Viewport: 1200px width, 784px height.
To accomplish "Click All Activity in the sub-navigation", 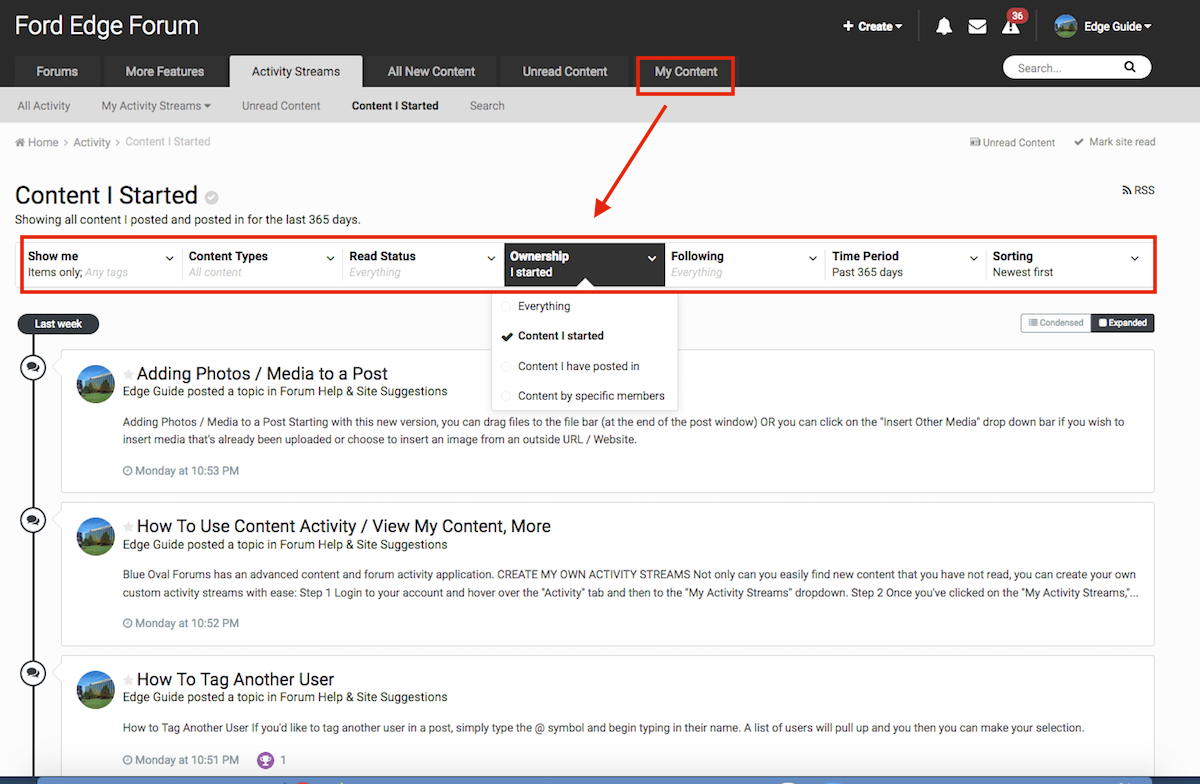I will tap(44, 106).
